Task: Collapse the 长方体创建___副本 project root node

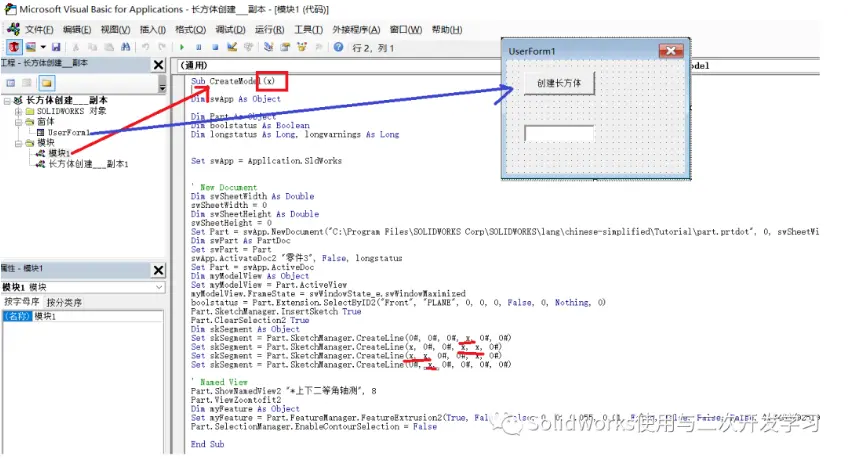Action: [7, 101]
